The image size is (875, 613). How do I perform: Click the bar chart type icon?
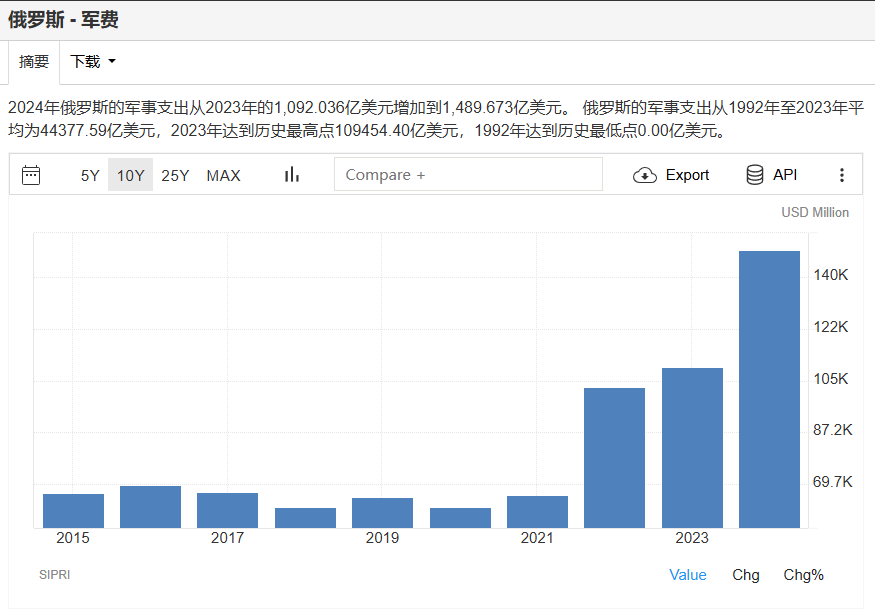(292, 175)
